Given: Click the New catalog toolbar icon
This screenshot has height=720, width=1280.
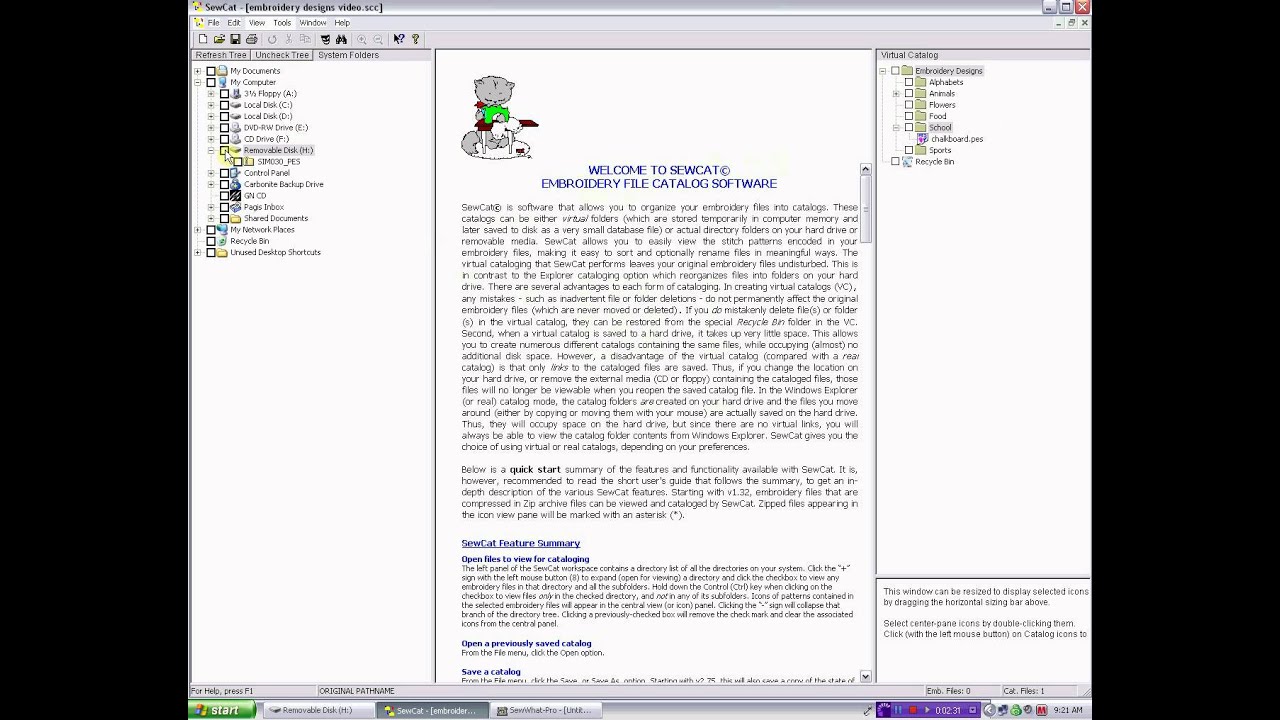Looking at the screenshot, I should coord(203,39).
